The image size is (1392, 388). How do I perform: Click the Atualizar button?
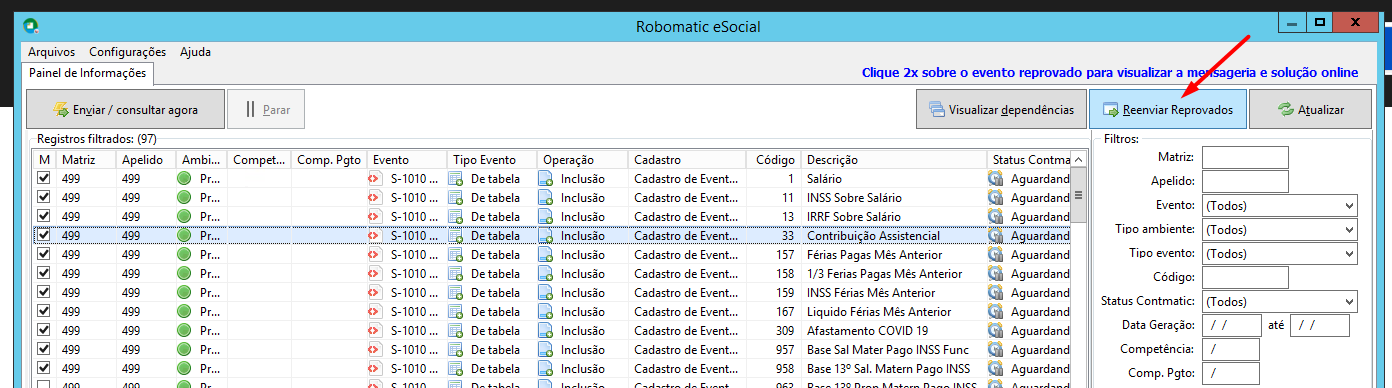[x=1310, y=109]
